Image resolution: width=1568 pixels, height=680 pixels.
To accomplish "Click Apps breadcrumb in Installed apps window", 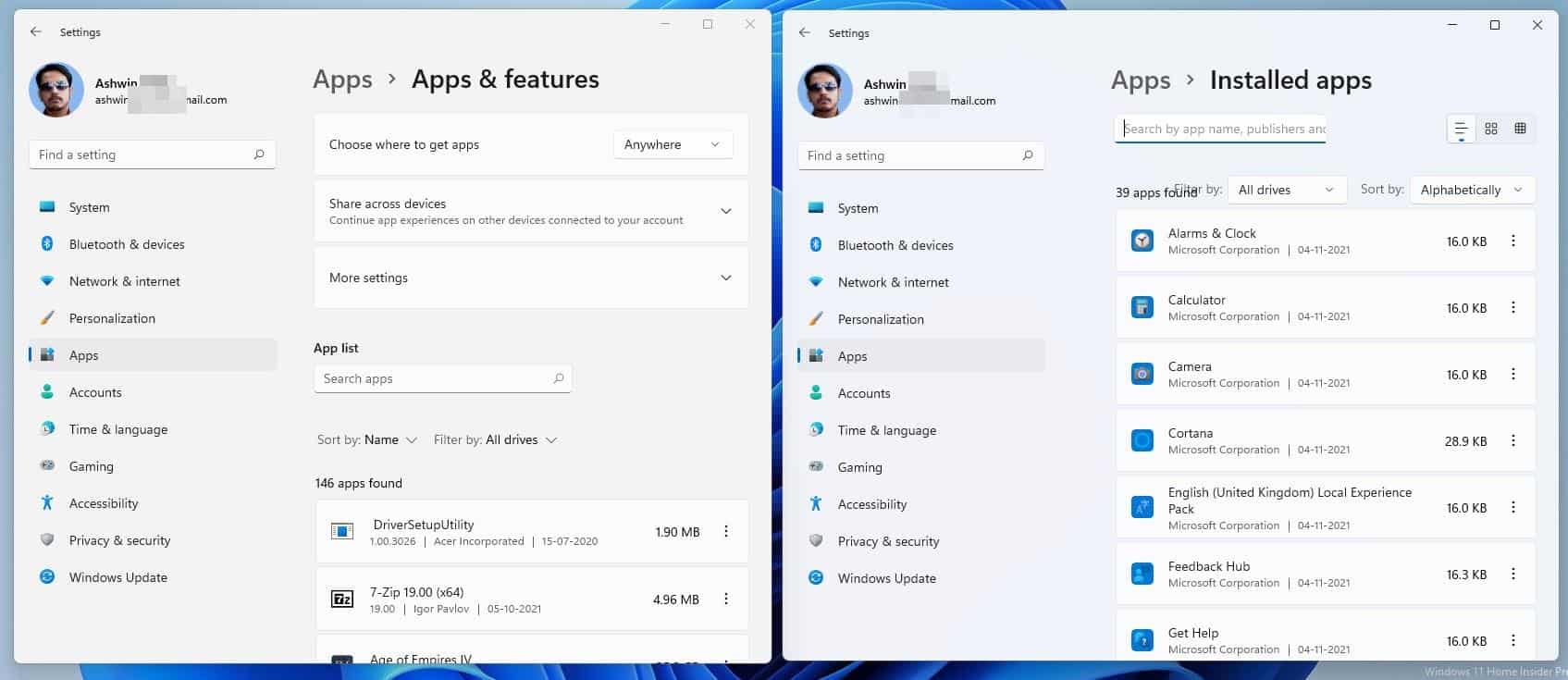I will click(x=1141, y=80).
